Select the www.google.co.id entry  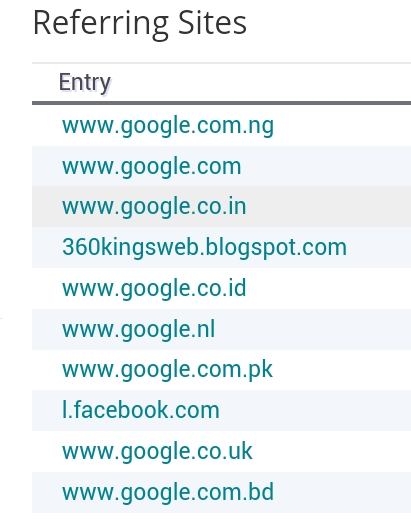154,288
